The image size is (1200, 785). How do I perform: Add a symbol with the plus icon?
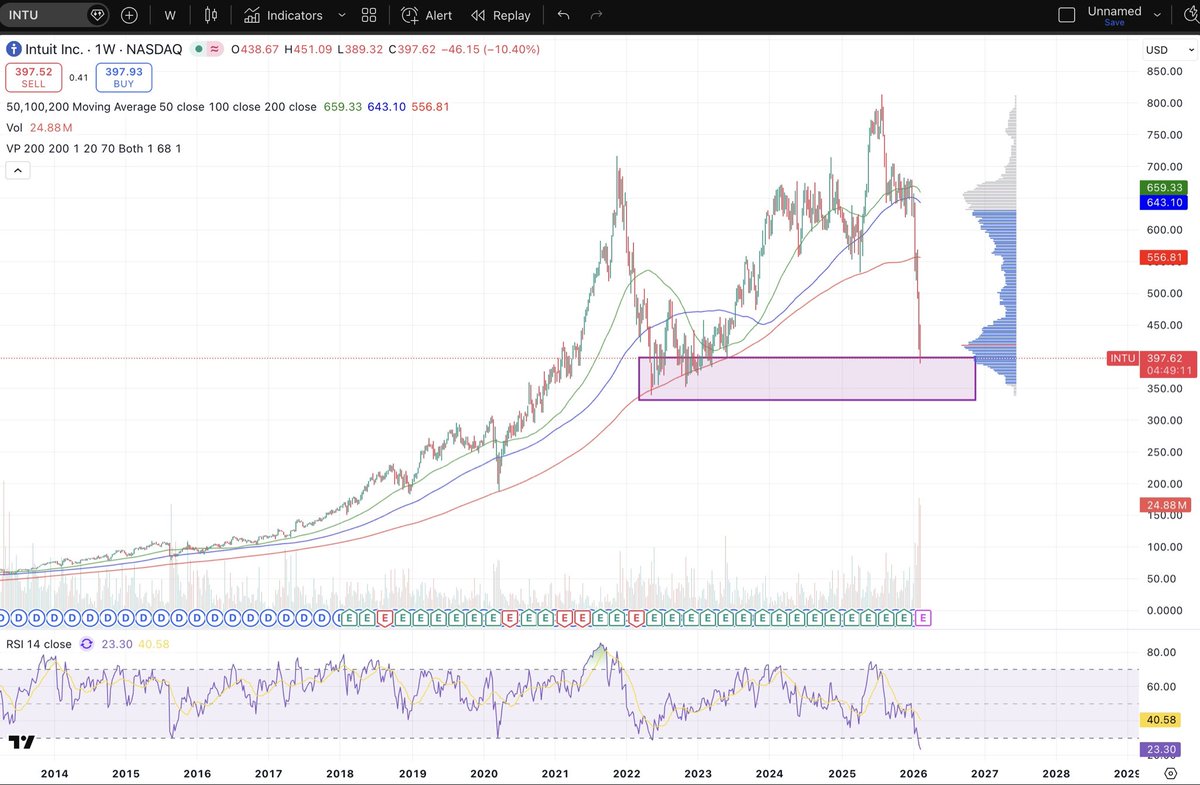click(x=129, y=15)
